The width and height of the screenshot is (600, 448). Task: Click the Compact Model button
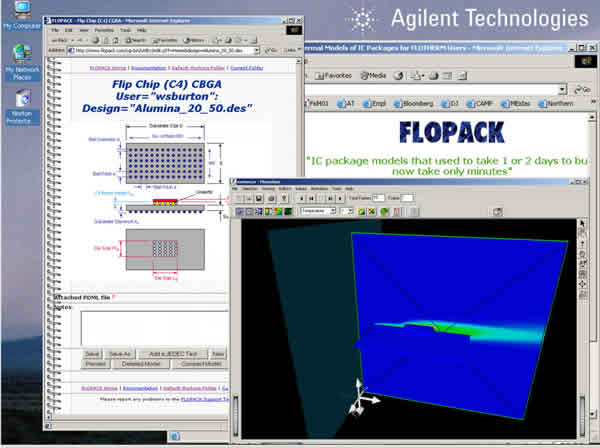(201, 364)
